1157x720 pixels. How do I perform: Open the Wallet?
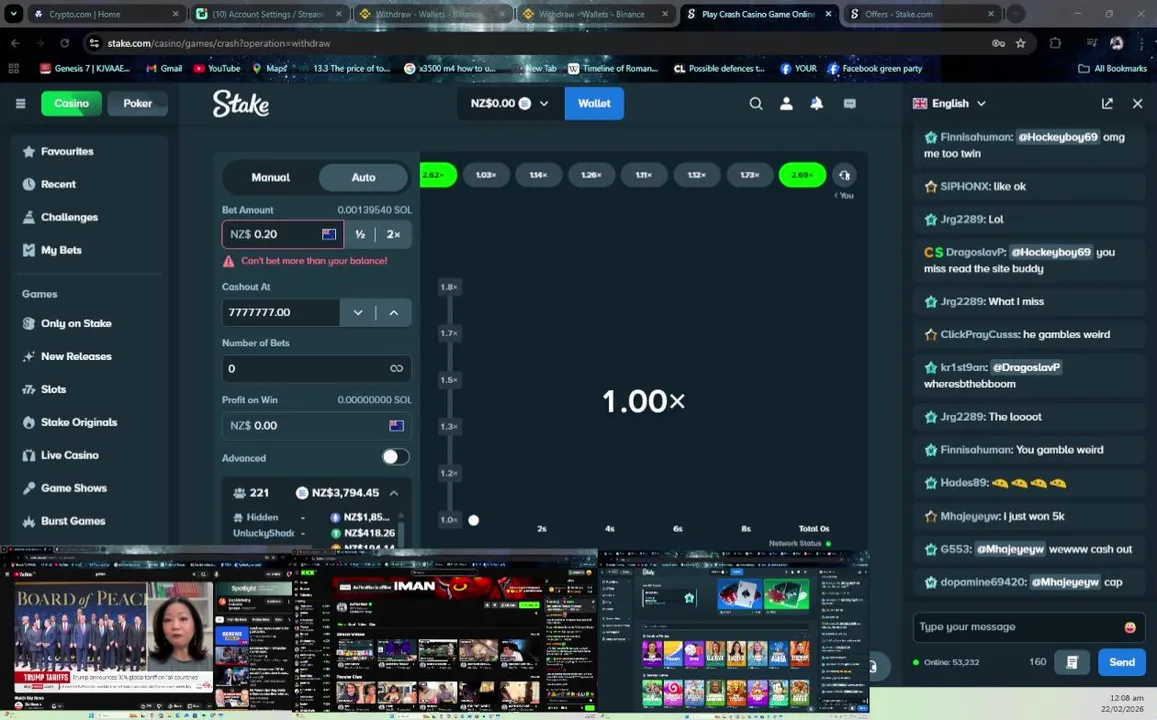(594, 103)
